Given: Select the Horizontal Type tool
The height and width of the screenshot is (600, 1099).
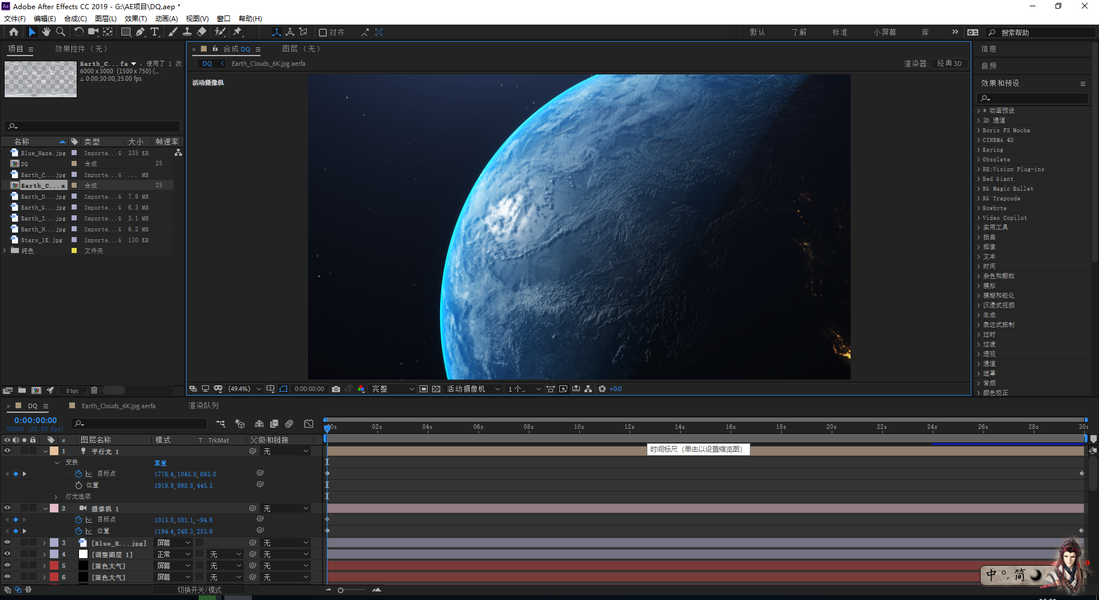Looking at the screenshot, I should pos(154,32).
